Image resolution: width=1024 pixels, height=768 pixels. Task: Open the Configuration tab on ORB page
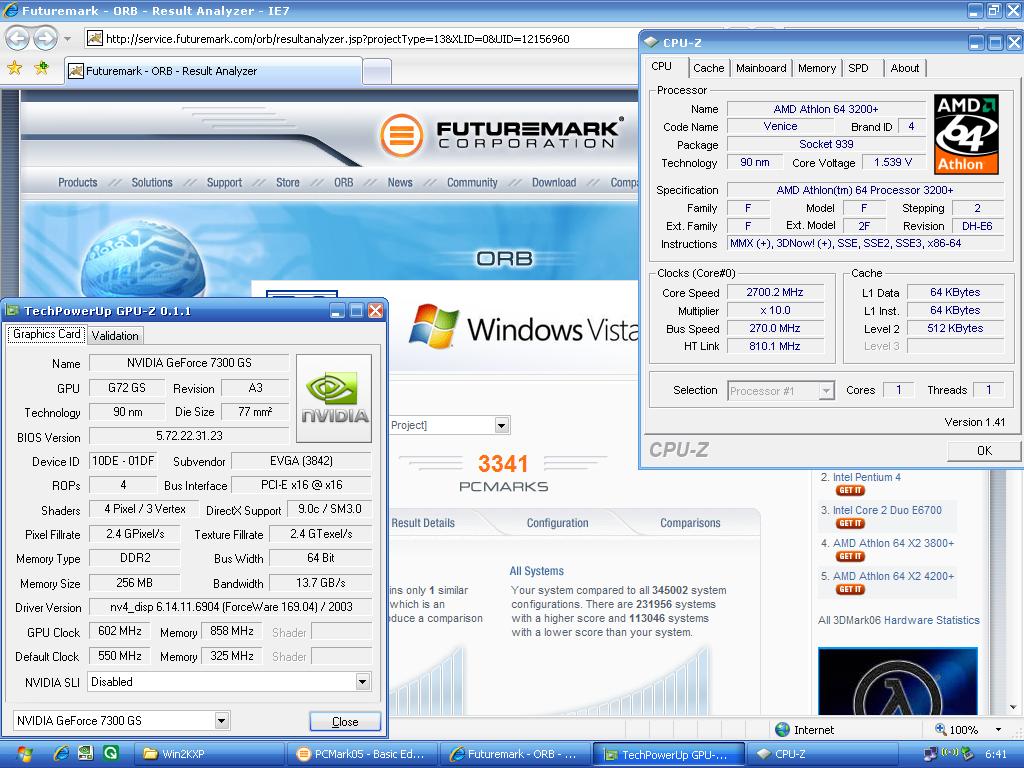[557, 522]
